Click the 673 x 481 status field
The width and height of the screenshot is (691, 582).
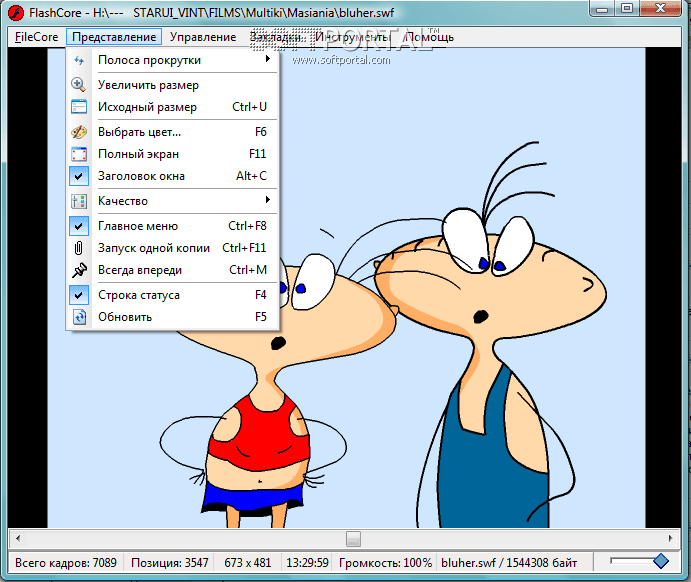[248, 563]
